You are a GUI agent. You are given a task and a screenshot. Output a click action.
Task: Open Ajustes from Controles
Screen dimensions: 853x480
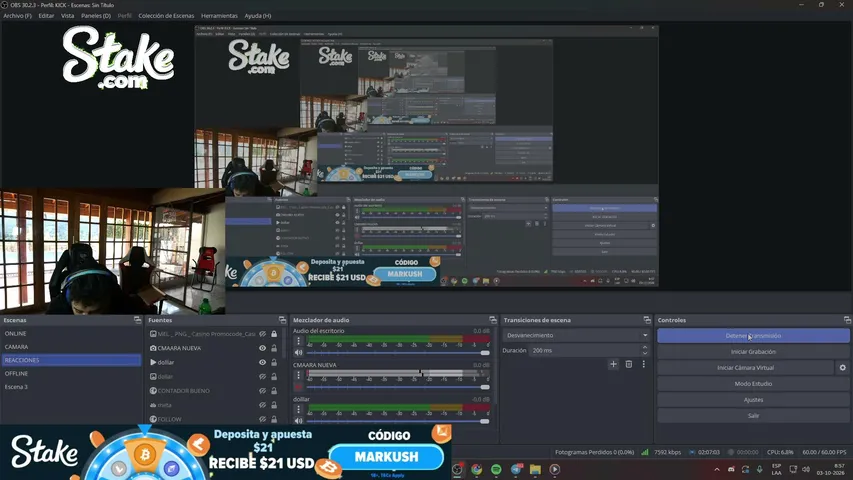coord(753,399)
